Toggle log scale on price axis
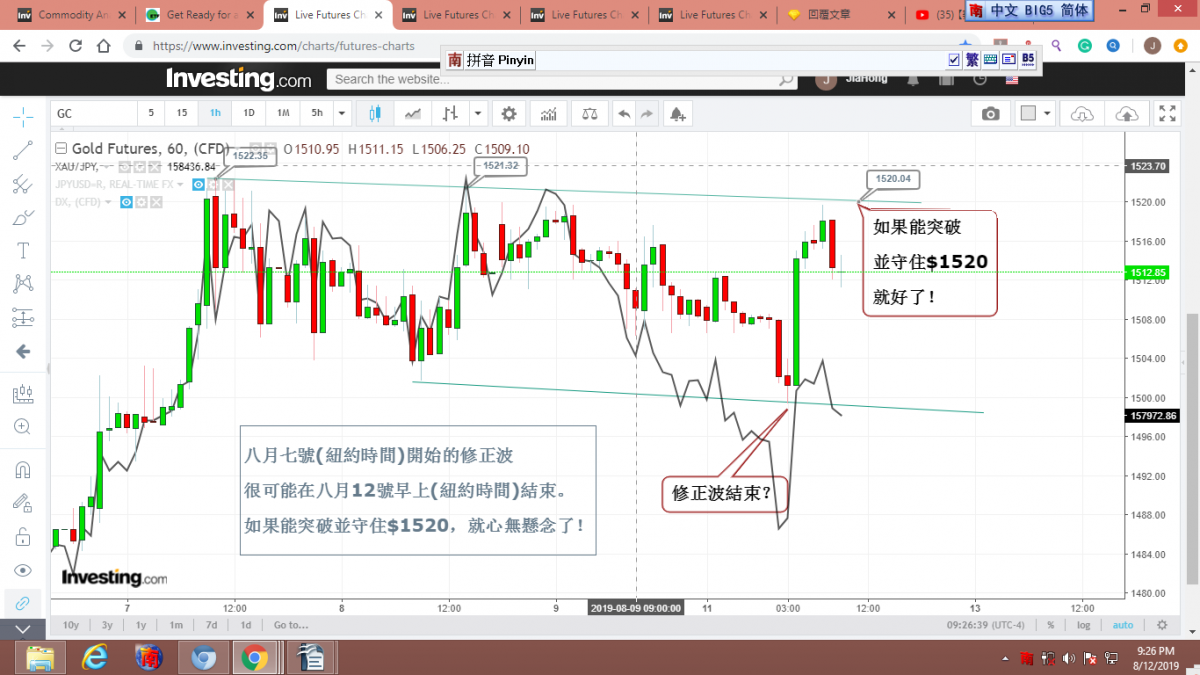 (x=1084, y=625)
